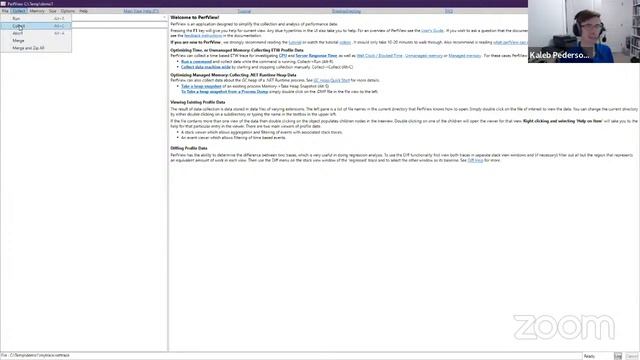This screenshot has height=360, width=640.
Task: Click the Cancel button in status bar
Action: click(631, 356)
